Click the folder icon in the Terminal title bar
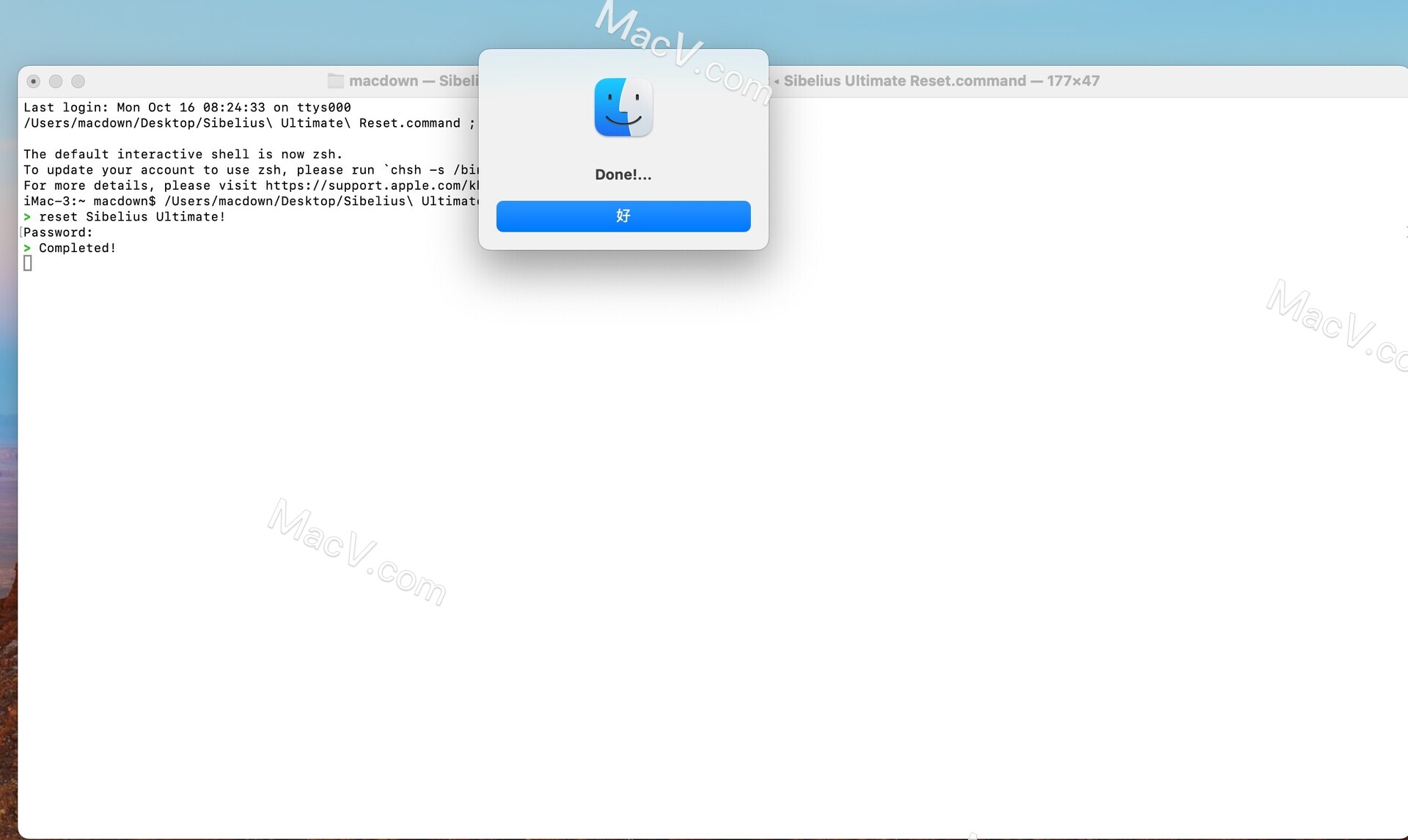 pyautogui.click(x=336, y=81)
